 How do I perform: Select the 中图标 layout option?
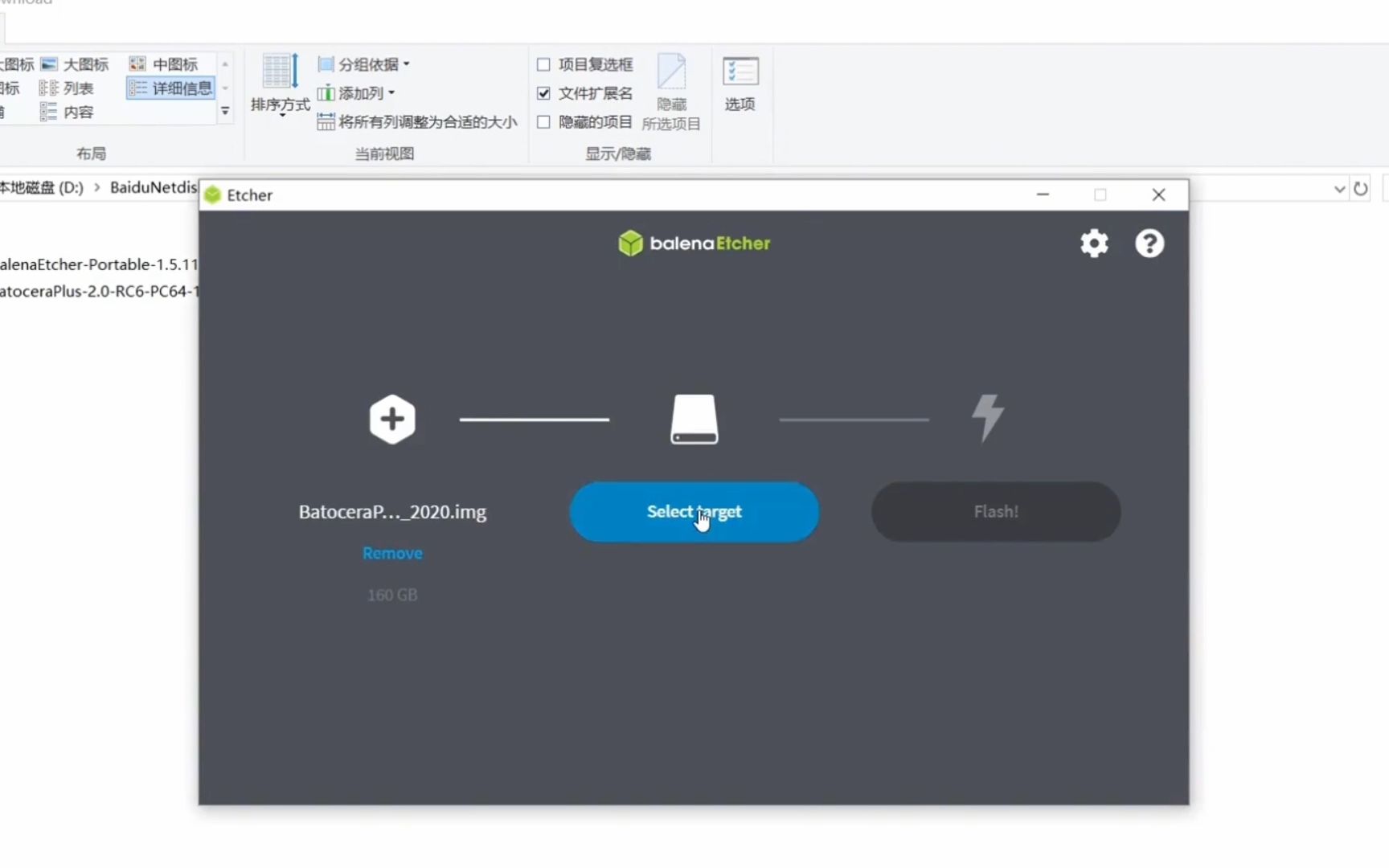pos(164,64)
